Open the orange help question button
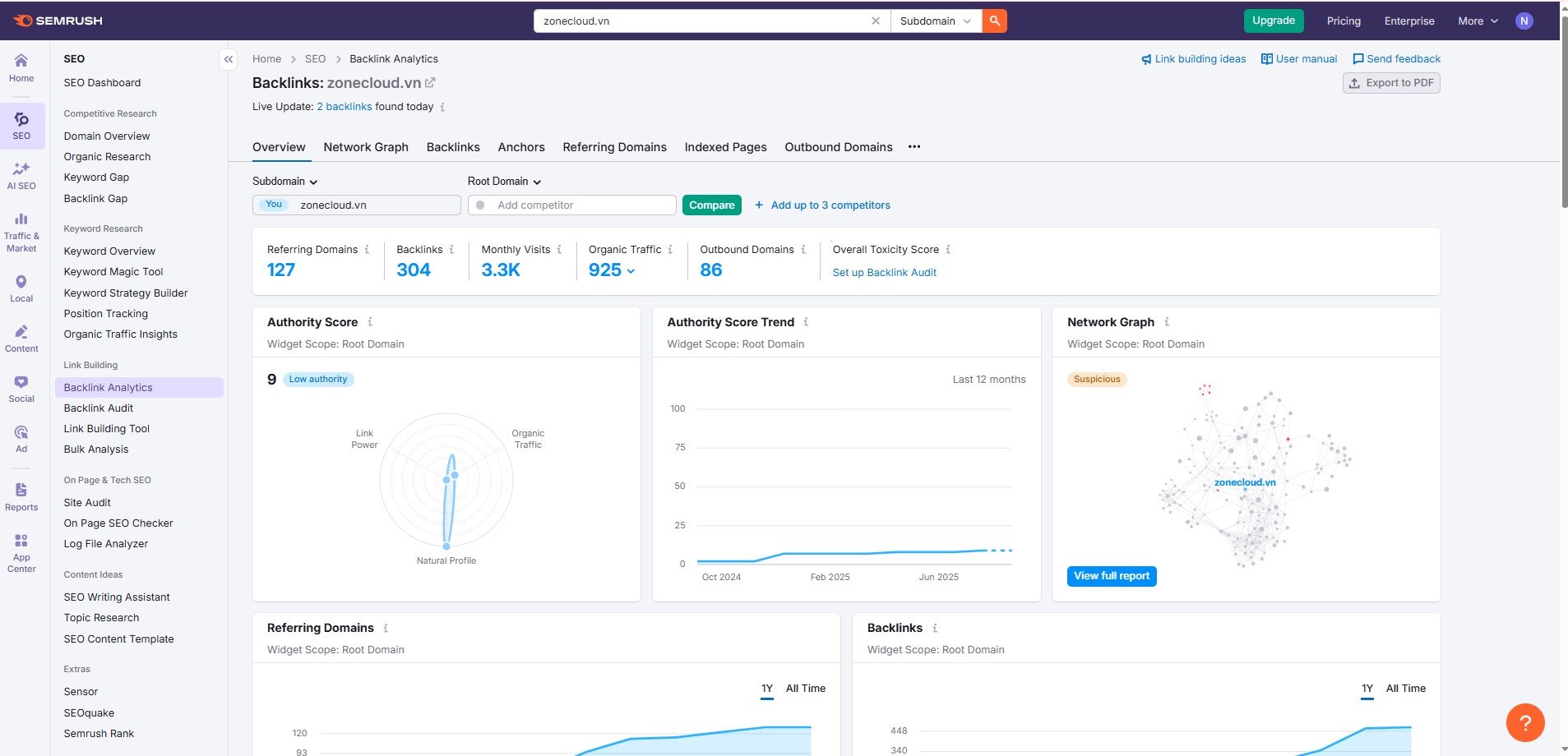The height and width of the screenshot is (756, 1568). coord(1525,723)
